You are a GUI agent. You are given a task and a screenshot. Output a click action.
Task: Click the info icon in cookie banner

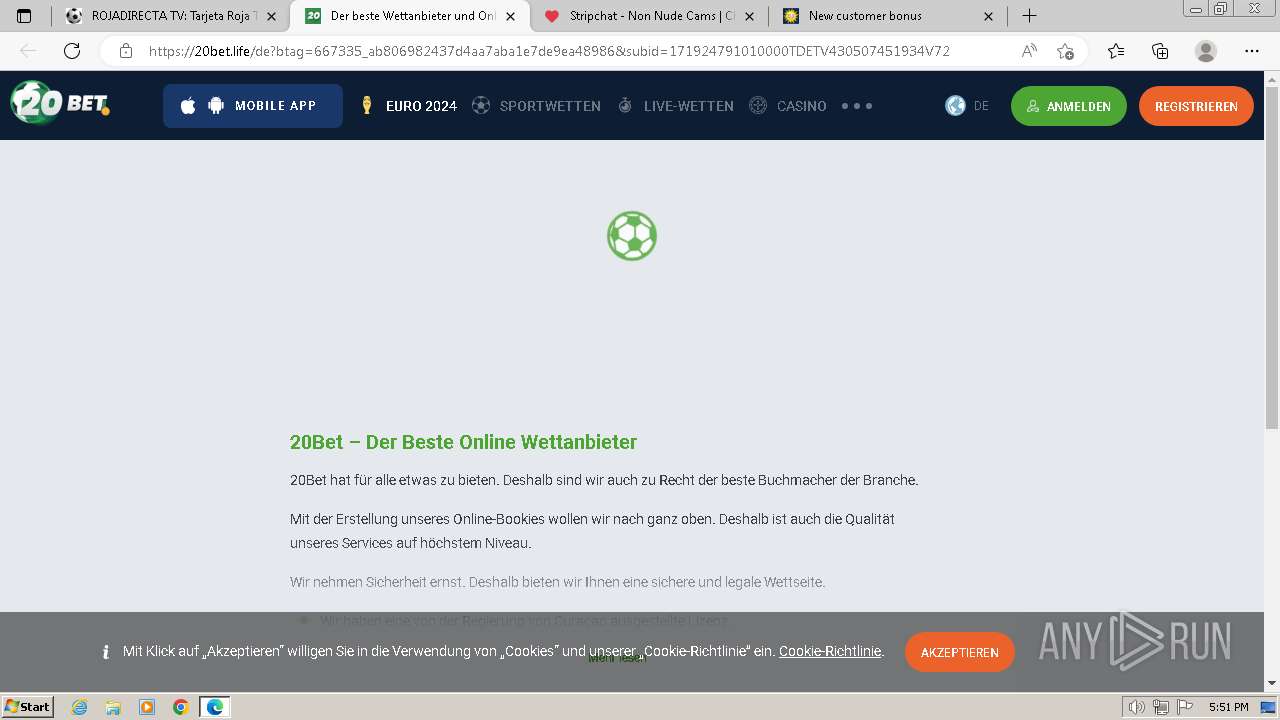(x=106, y=652)
